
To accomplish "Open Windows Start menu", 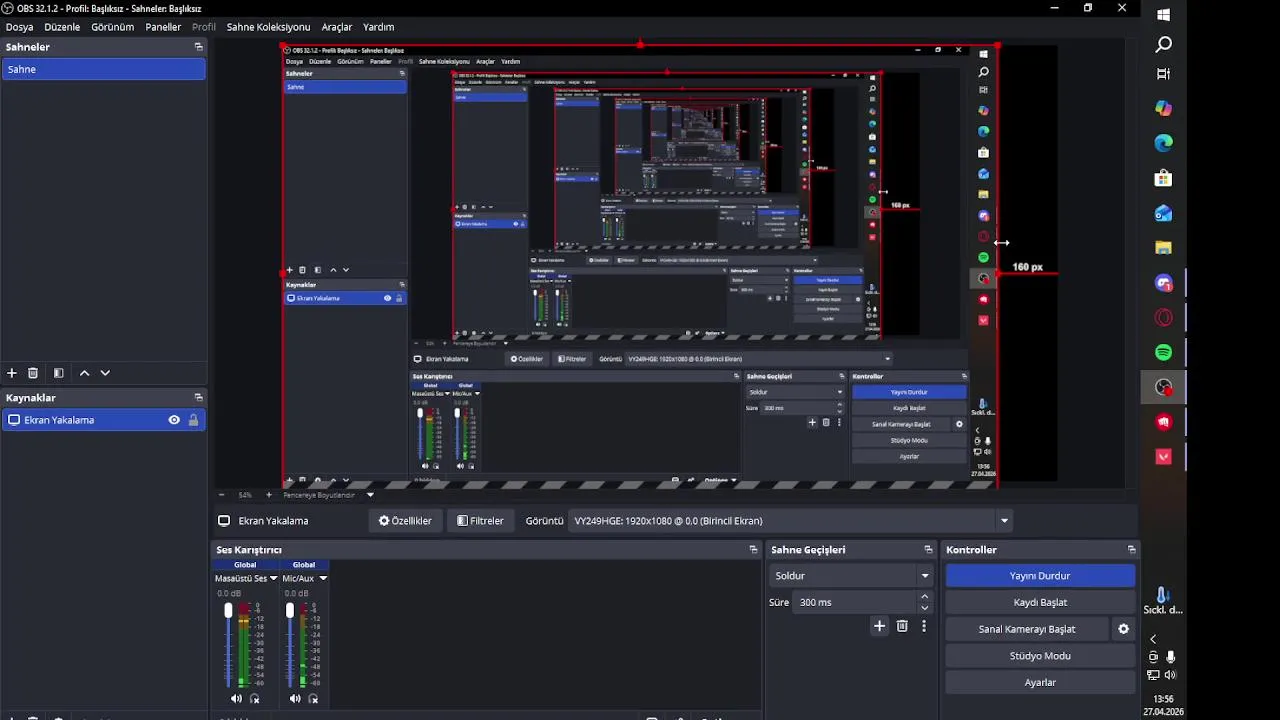I will pyautogui.click(x=1163, y=15).
